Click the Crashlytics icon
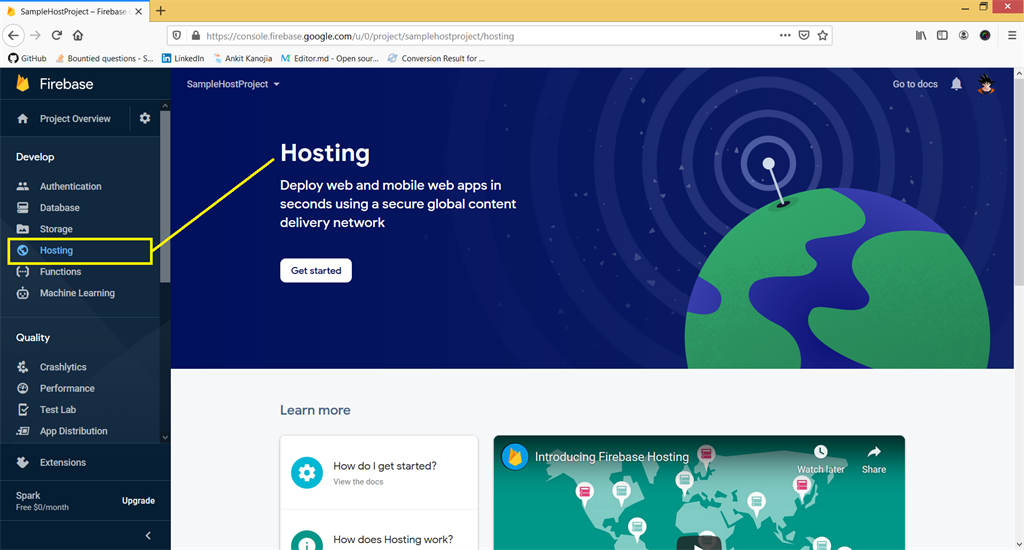Image resolution: width=1024 pixels, height=550 pixels. pyautogui.click(x=23, y=367)
